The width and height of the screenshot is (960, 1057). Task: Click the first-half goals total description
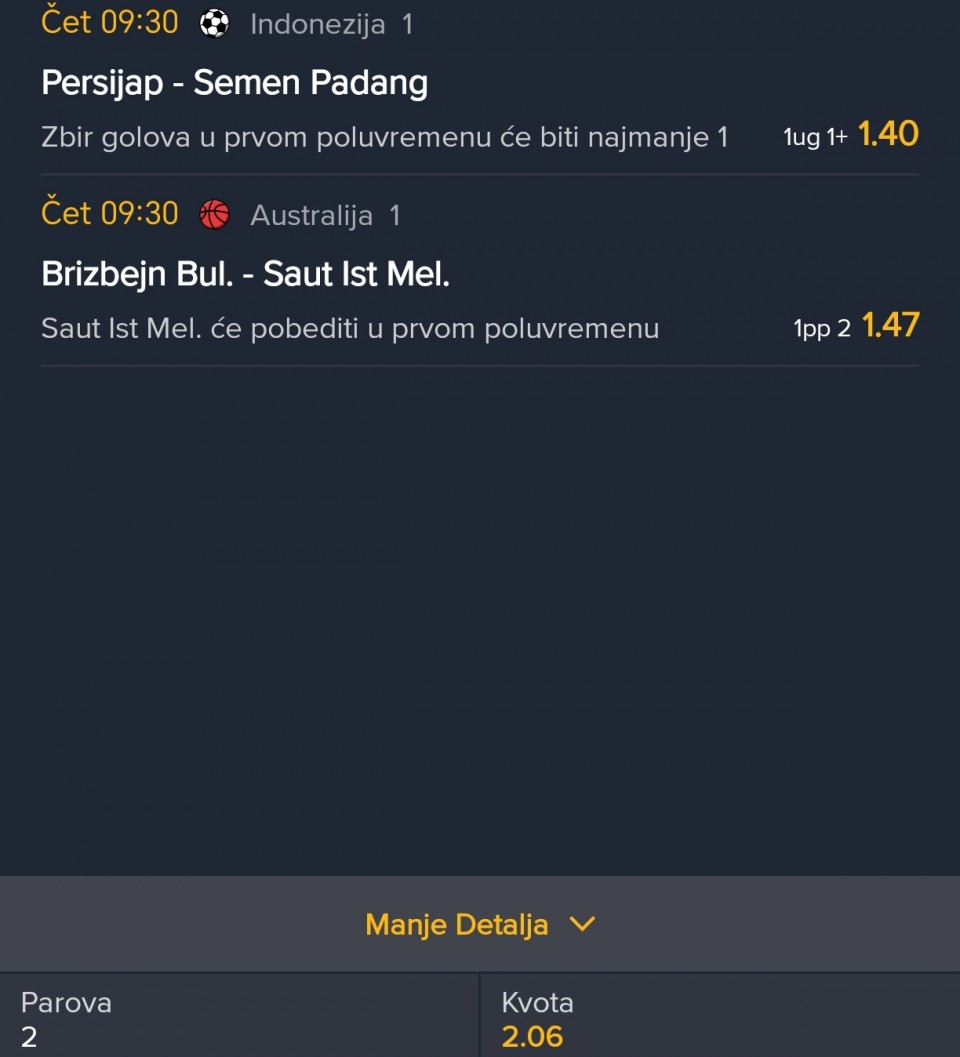pyautogui.click(x=385, y=137)
